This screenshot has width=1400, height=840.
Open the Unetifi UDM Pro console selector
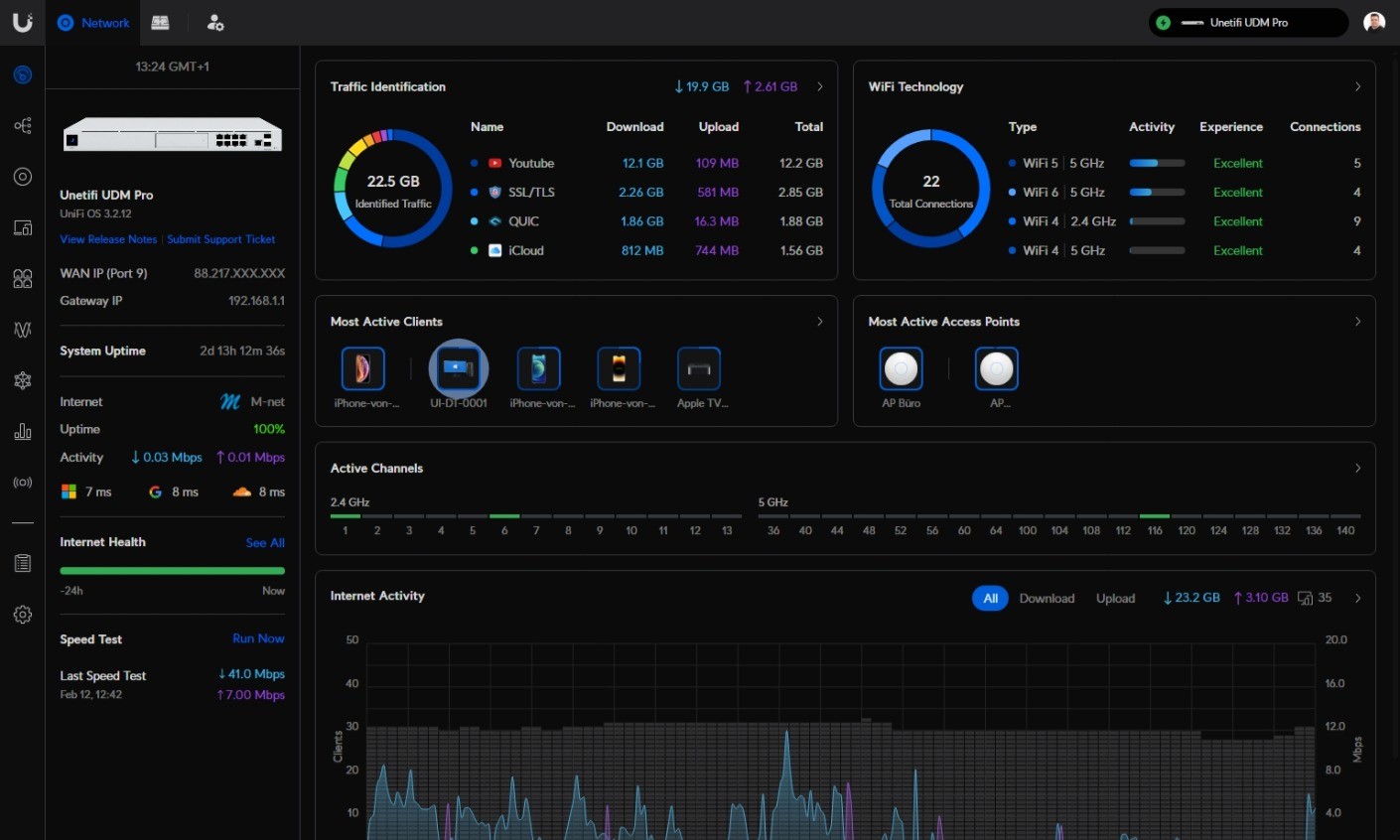click(1247, 23)
